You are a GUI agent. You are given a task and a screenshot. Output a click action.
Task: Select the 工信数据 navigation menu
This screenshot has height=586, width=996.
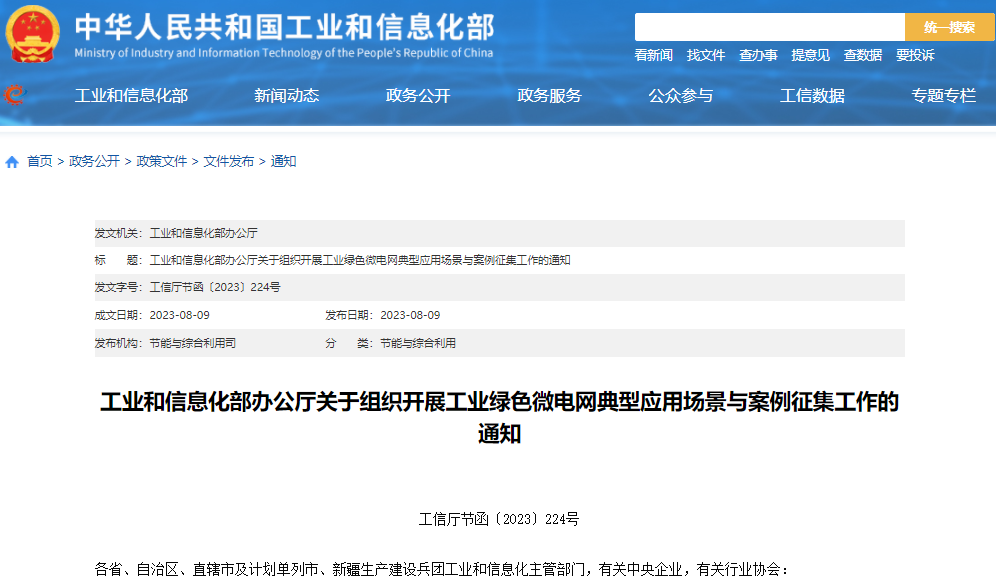(x=812, y=95)
